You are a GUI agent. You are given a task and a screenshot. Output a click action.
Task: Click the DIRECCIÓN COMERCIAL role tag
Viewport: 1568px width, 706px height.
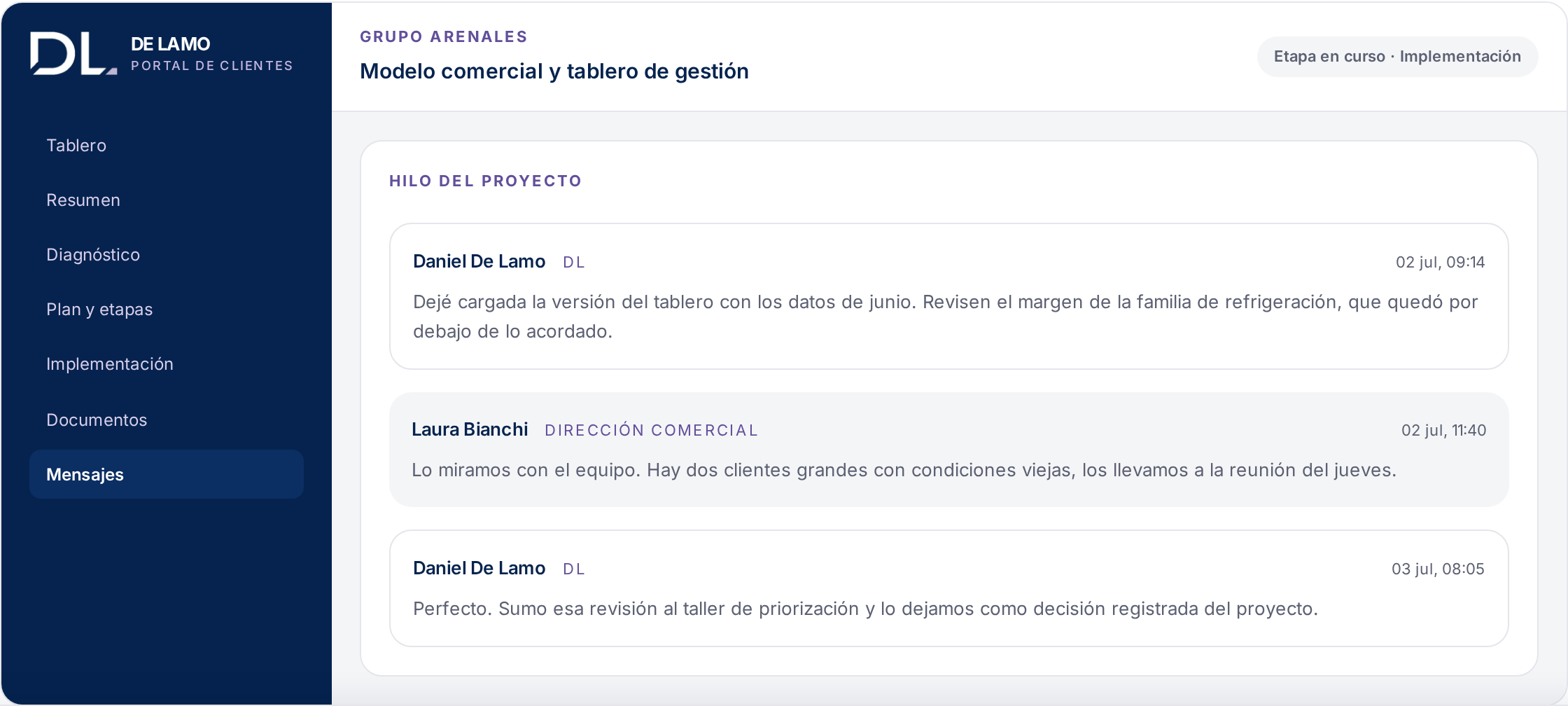pyautogui.click(x=651, y=431)
